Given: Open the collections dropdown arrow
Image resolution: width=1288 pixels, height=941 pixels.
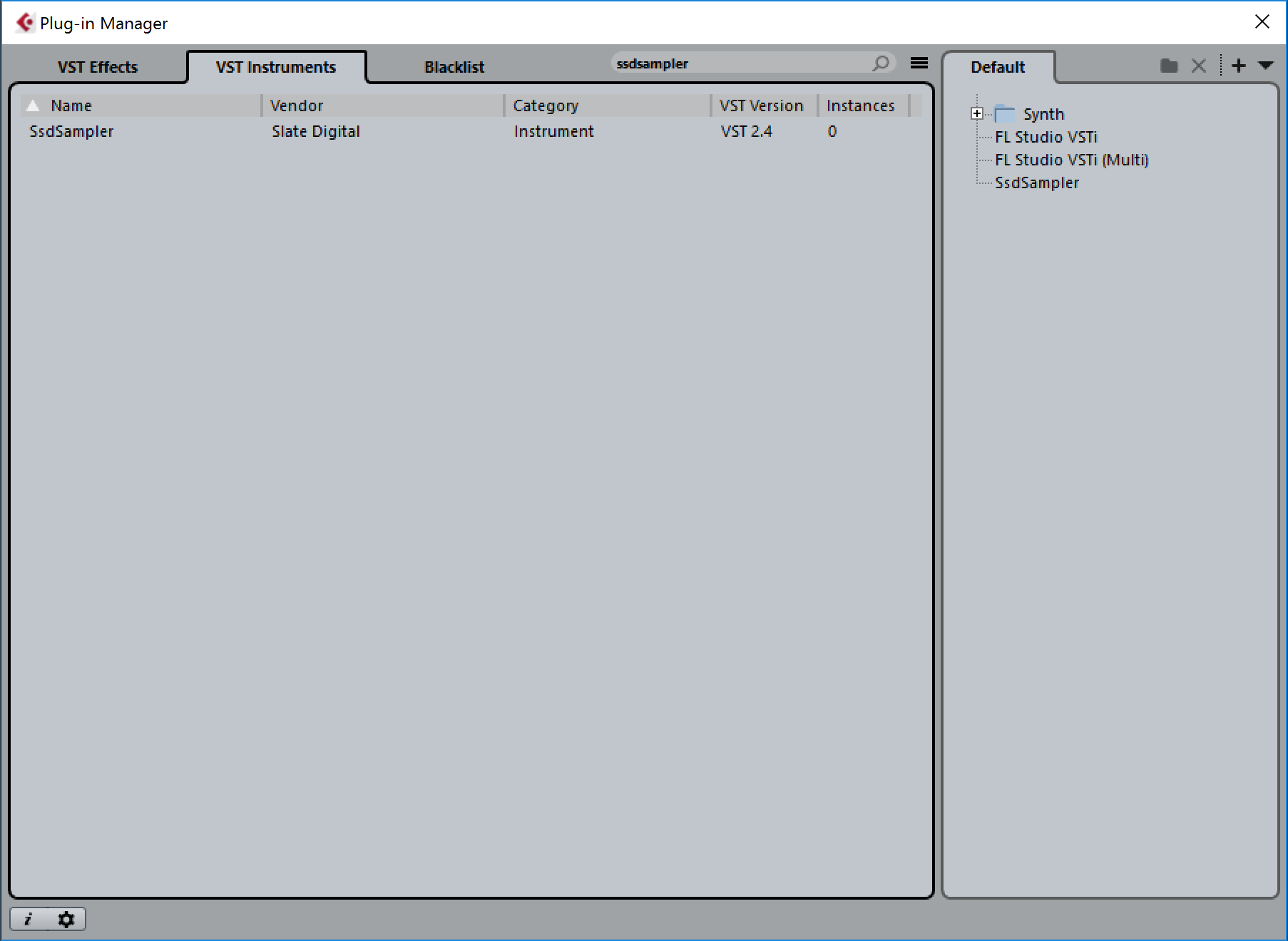Looking at the screenshot, I should pyautogui.click(x=1266, y=66).
